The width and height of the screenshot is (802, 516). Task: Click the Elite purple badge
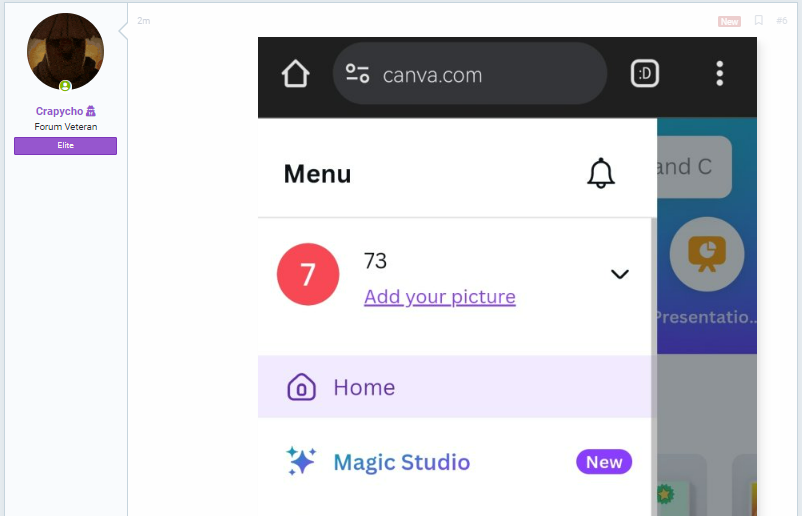click(65, 146)
